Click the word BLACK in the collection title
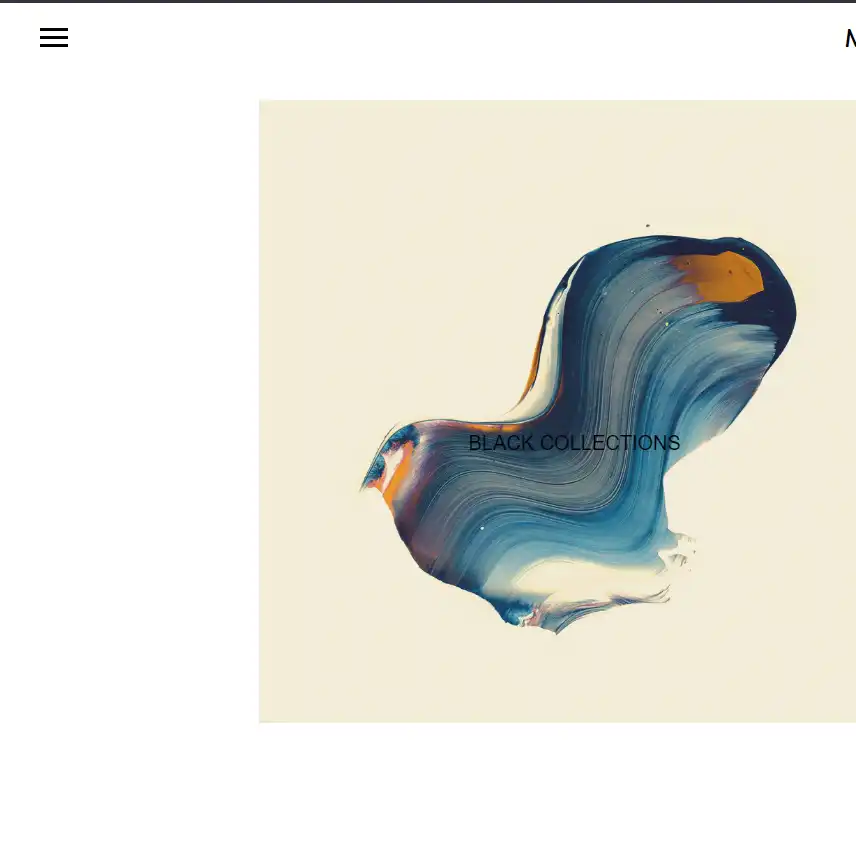The image size is (856, 859). pos(501,443)
